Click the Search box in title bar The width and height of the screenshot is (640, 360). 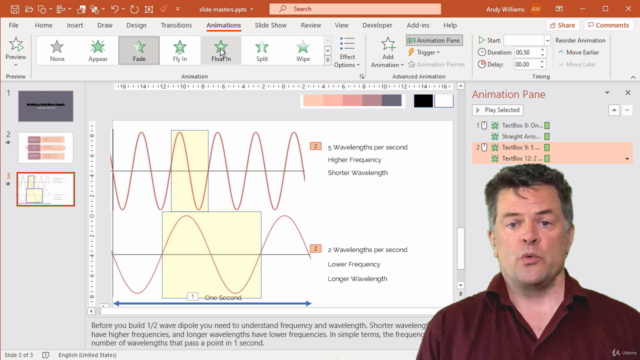click(355, 9)
